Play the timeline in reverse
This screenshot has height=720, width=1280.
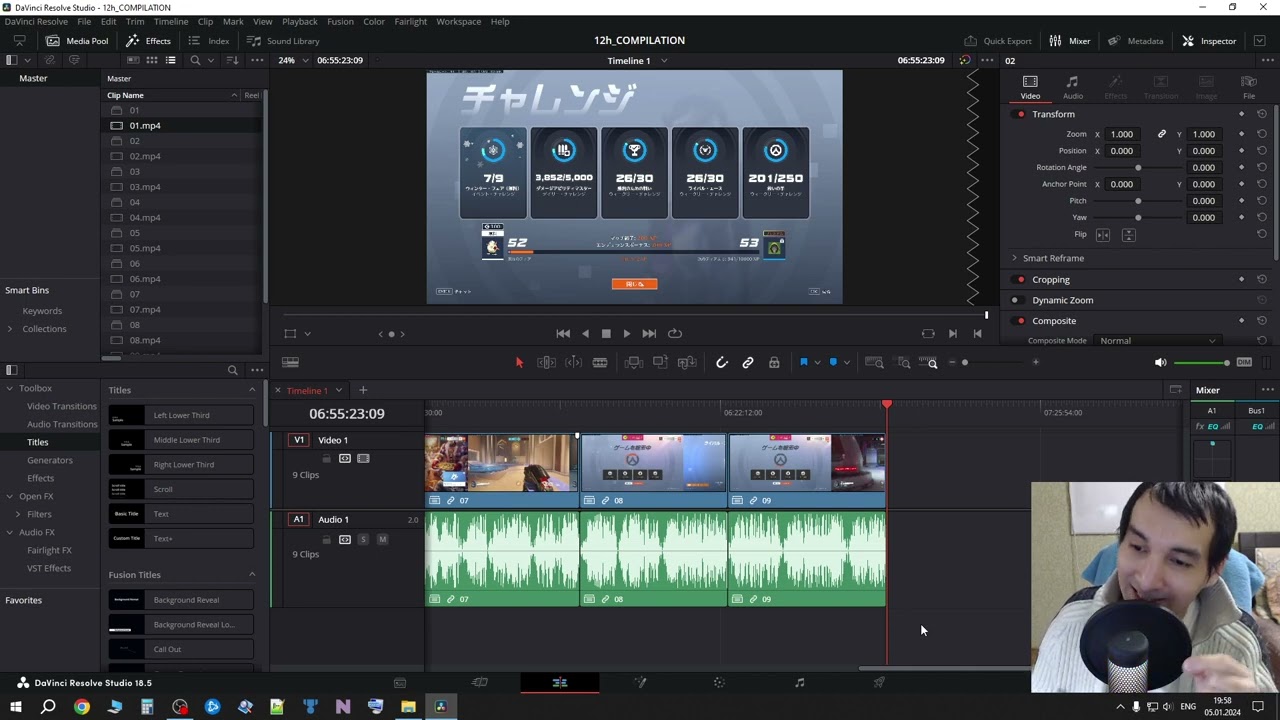[585, 334]
